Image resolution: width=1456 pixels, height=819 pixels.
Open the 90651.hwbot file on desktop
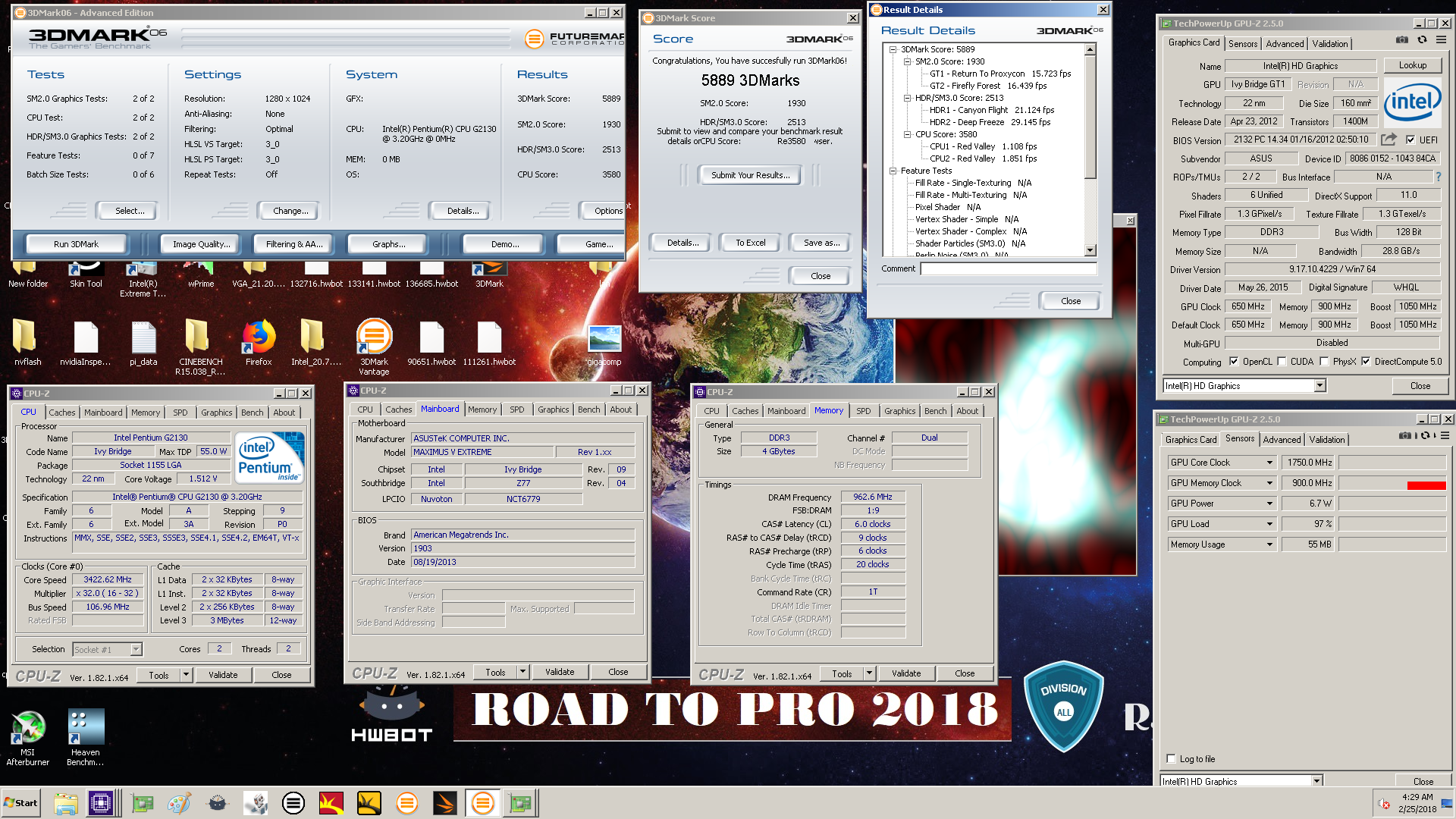tap(431, 343)
